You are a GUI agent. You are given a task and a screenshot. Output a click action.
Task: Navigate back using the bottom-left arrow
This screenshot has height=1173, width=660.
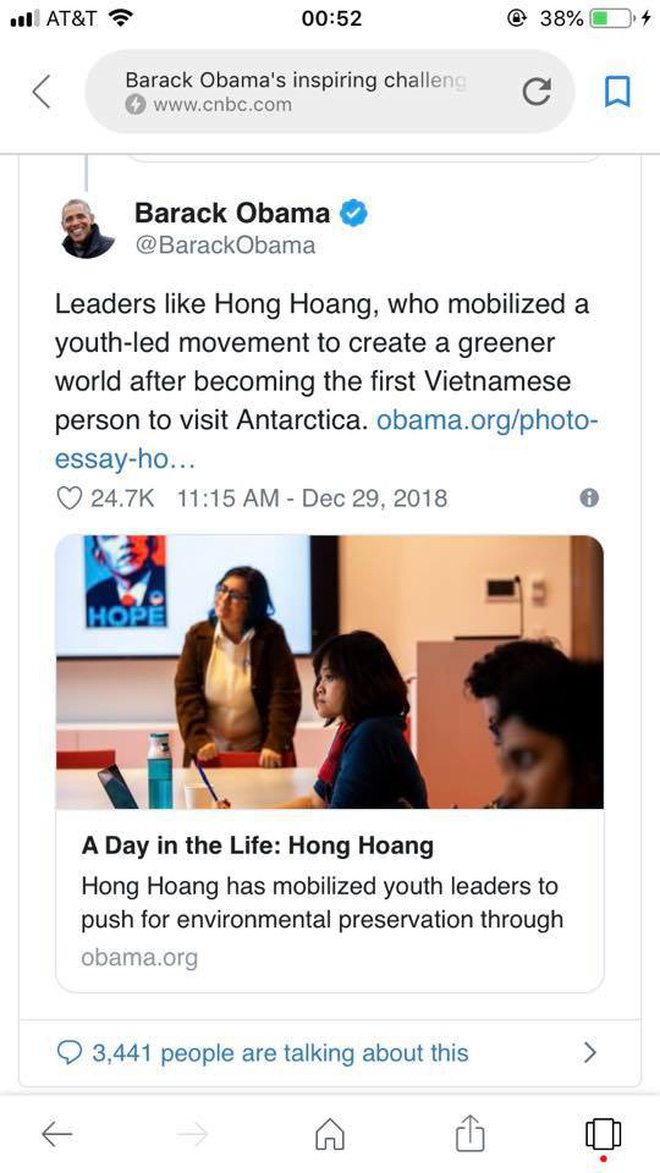[57, 1134]
